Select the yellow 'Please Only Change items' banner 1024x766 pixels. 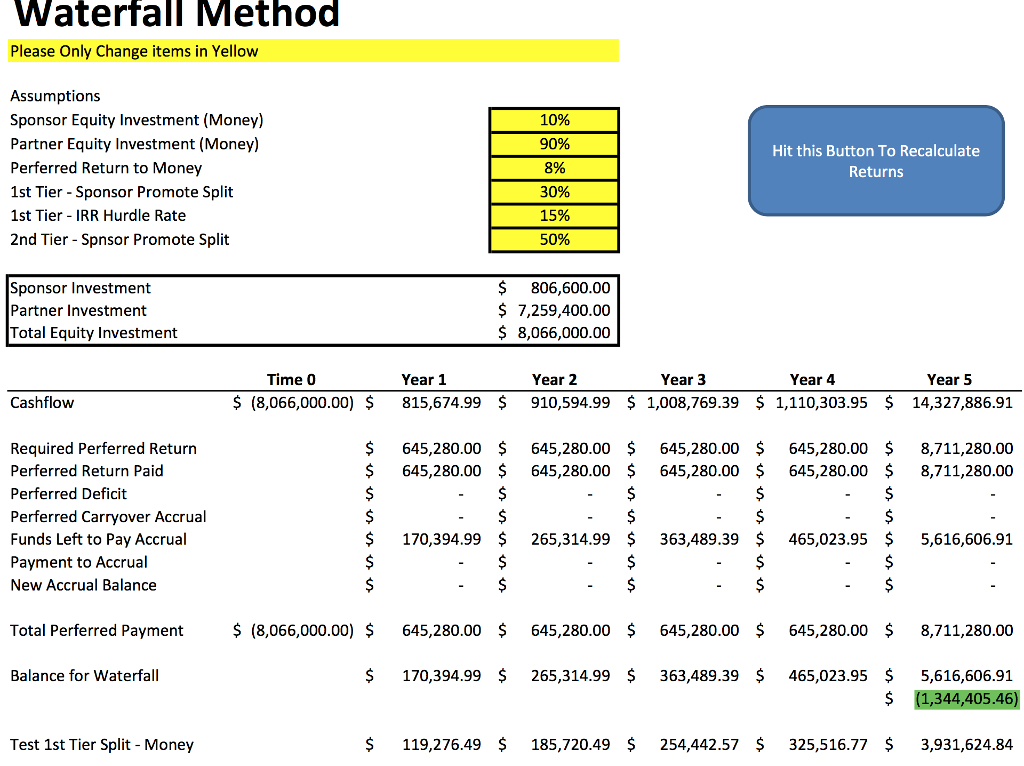313,51
